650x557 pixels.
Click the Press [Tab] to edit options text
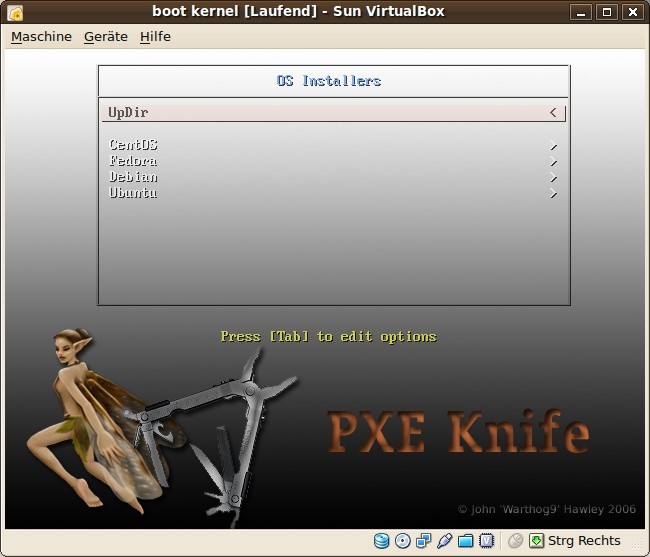[x=328, y=336]
